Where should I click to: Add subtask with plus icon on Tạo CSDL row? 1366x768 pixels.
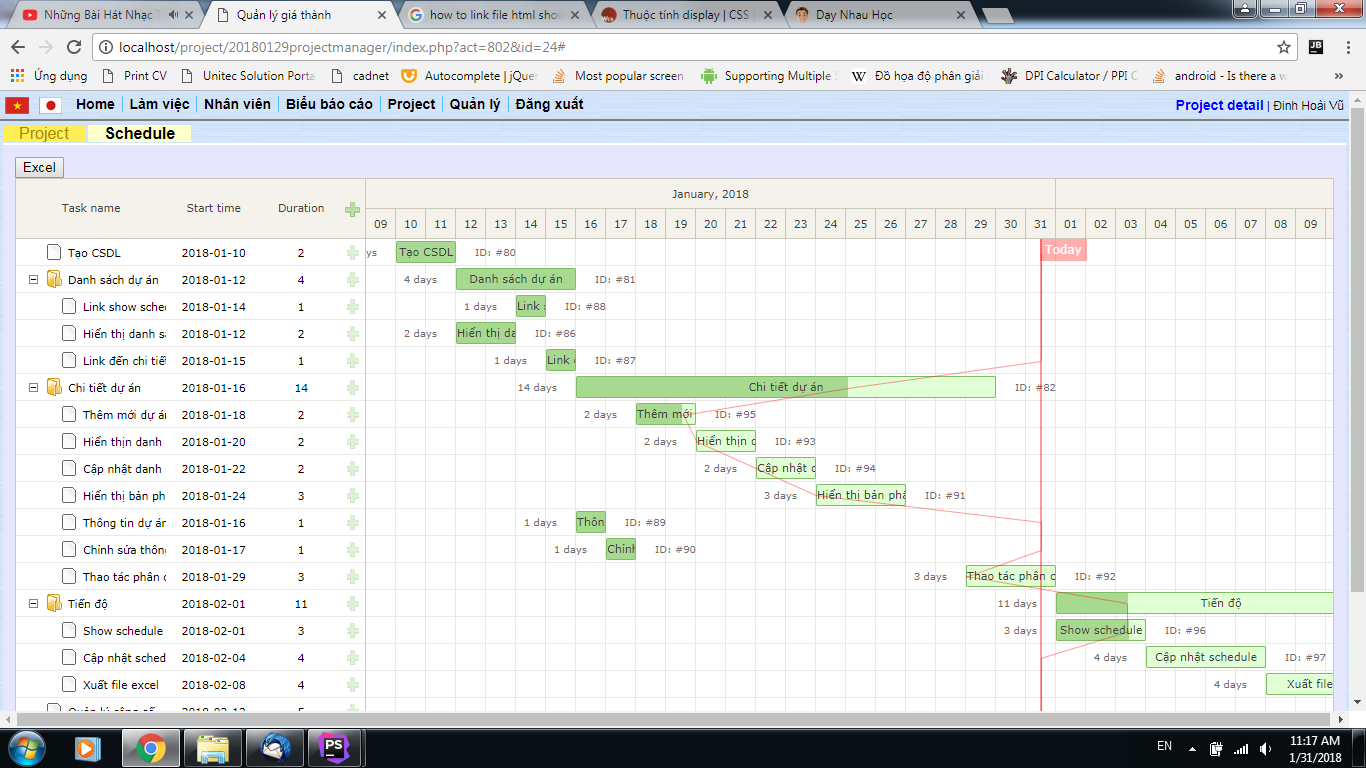[x=352, y=253]
